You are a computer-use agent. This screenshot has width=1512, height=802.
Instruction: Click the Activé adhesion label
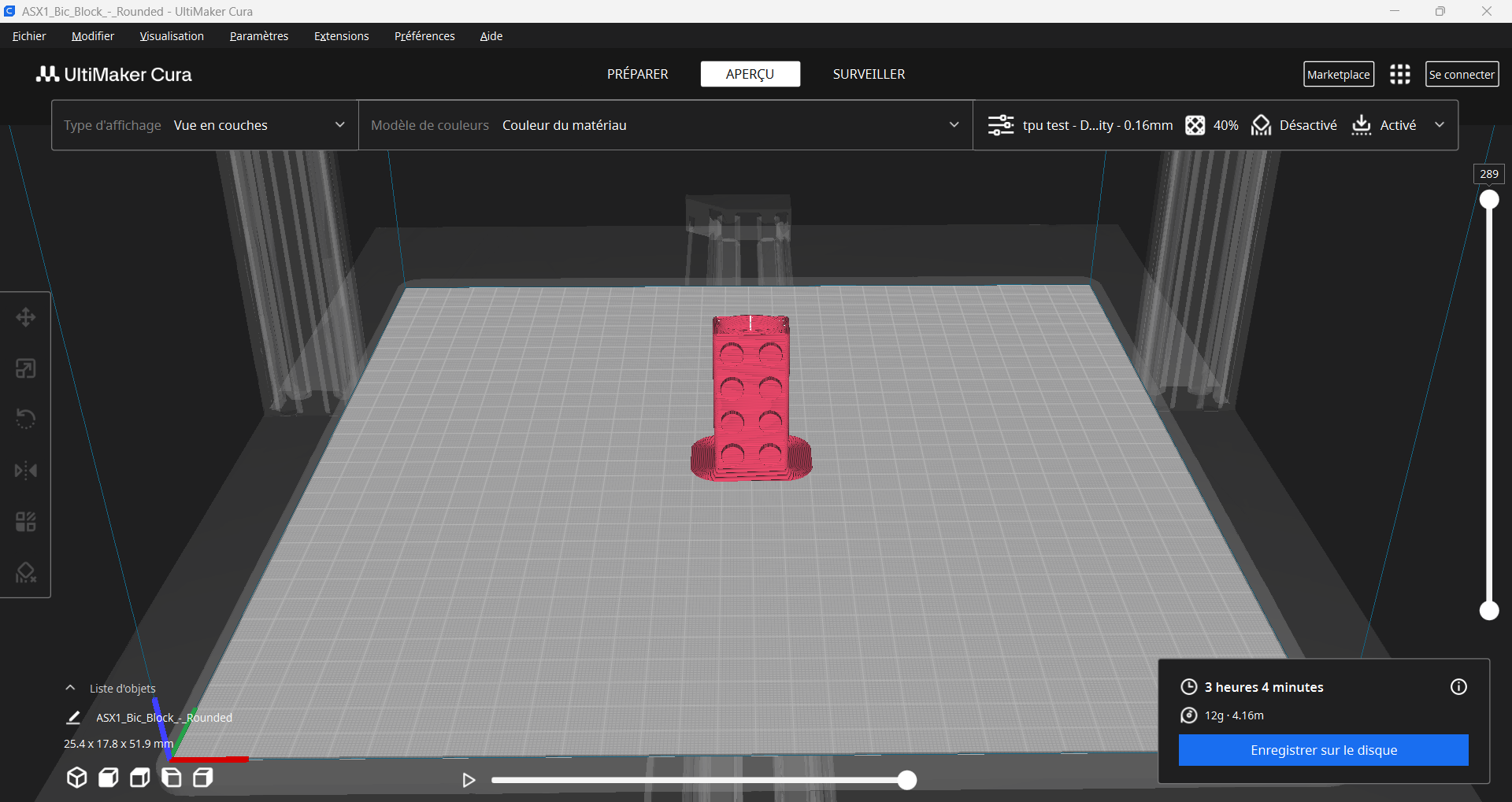(x=1398, y=125)
